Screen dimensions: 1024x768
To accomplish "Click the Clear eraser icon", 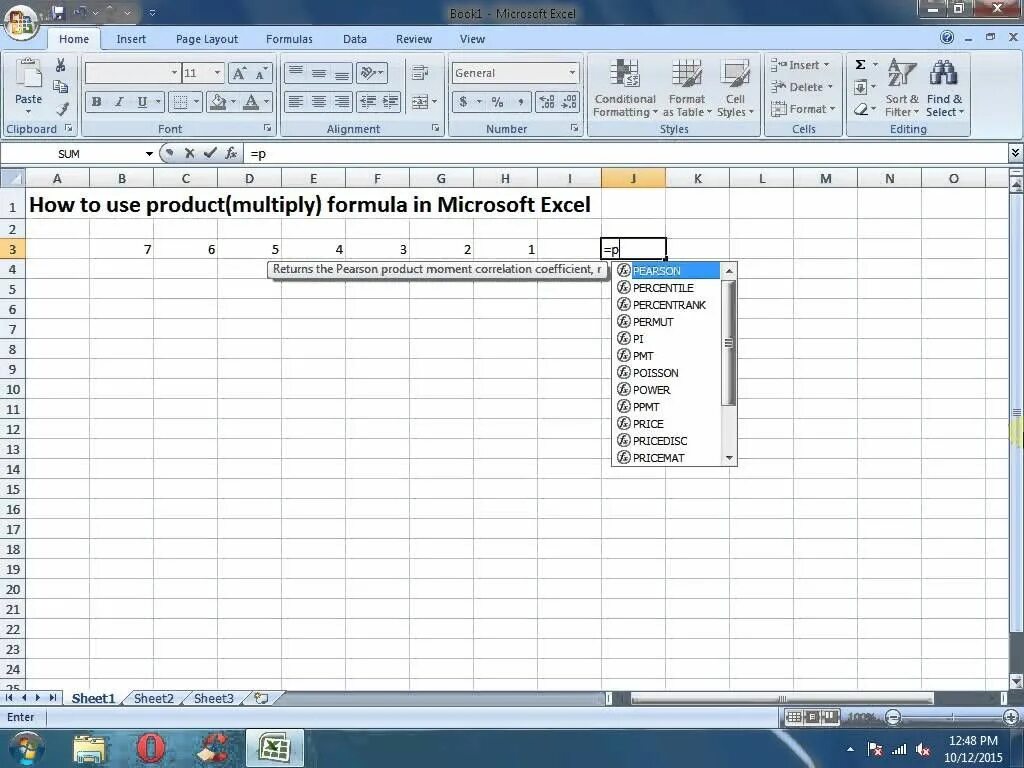I will tap(861, 109).
